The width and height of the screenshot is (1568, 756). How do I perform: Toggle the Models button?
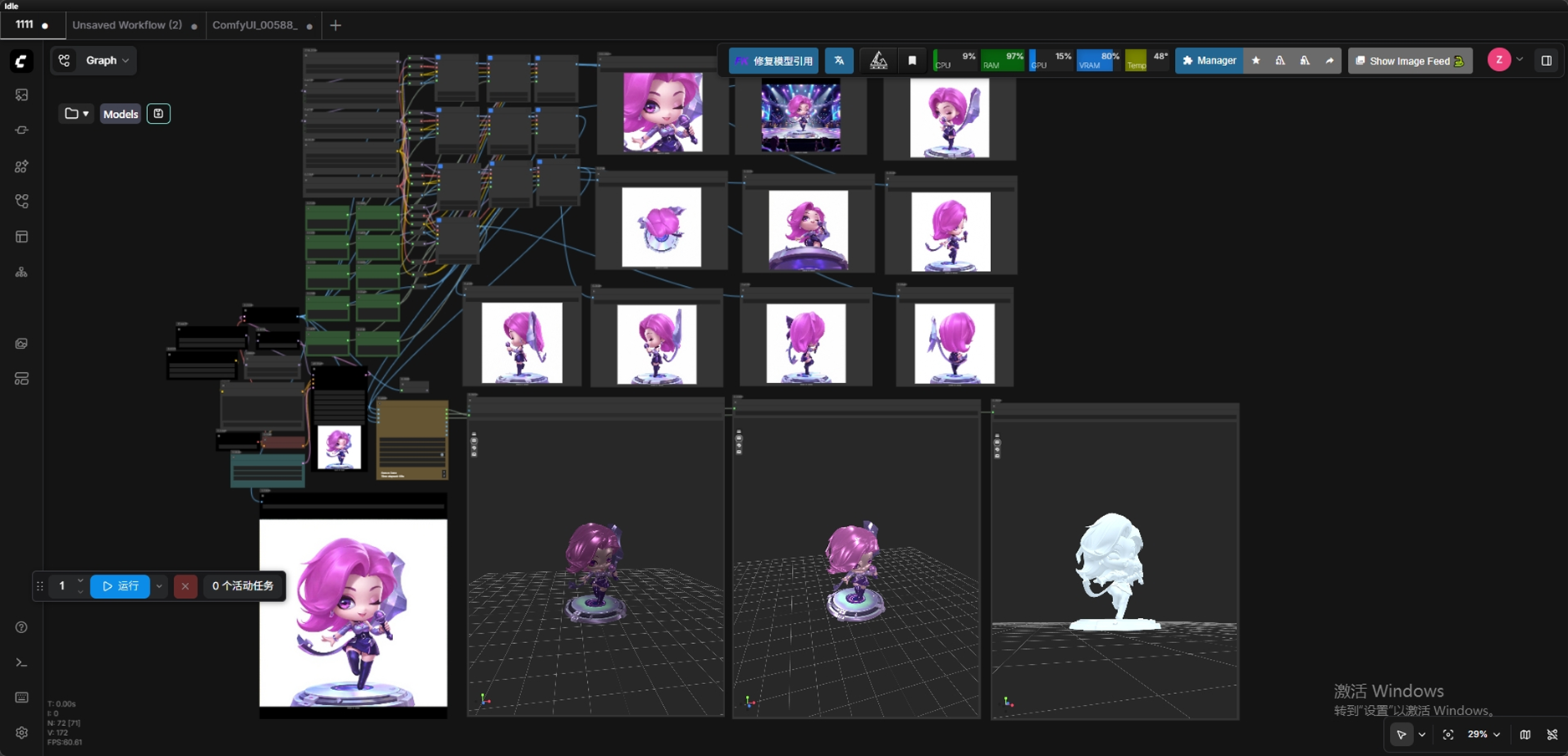[x=120, y=114]
